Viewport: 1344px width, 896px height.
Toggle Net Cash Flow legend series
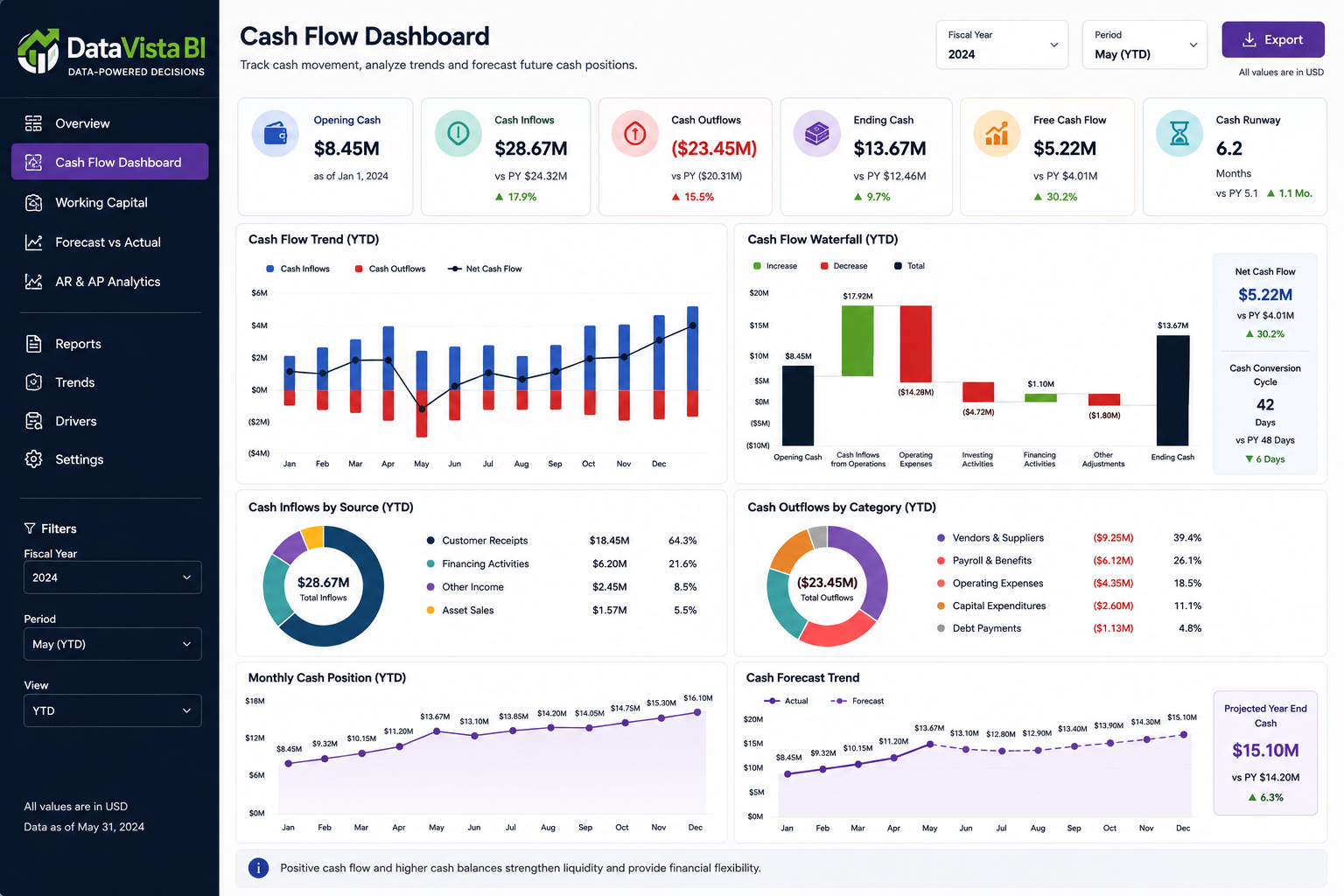485,269
